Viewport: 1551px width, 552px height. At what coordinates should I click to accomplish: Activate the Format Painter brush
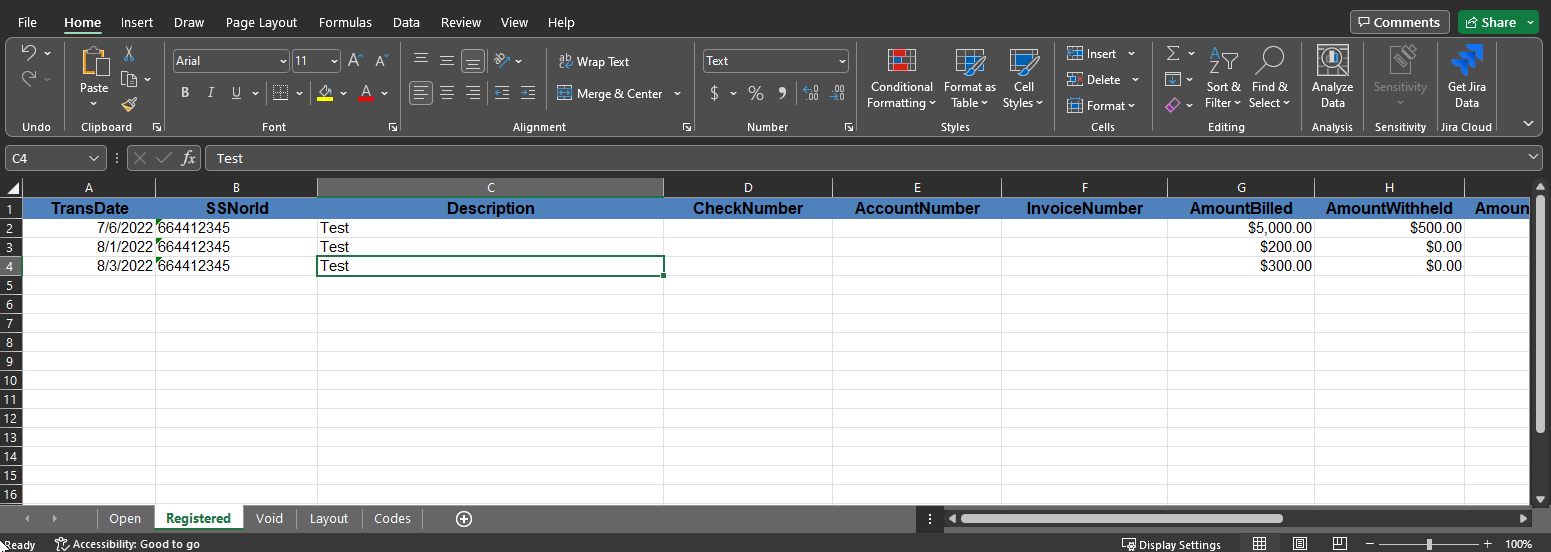point(129,104)
